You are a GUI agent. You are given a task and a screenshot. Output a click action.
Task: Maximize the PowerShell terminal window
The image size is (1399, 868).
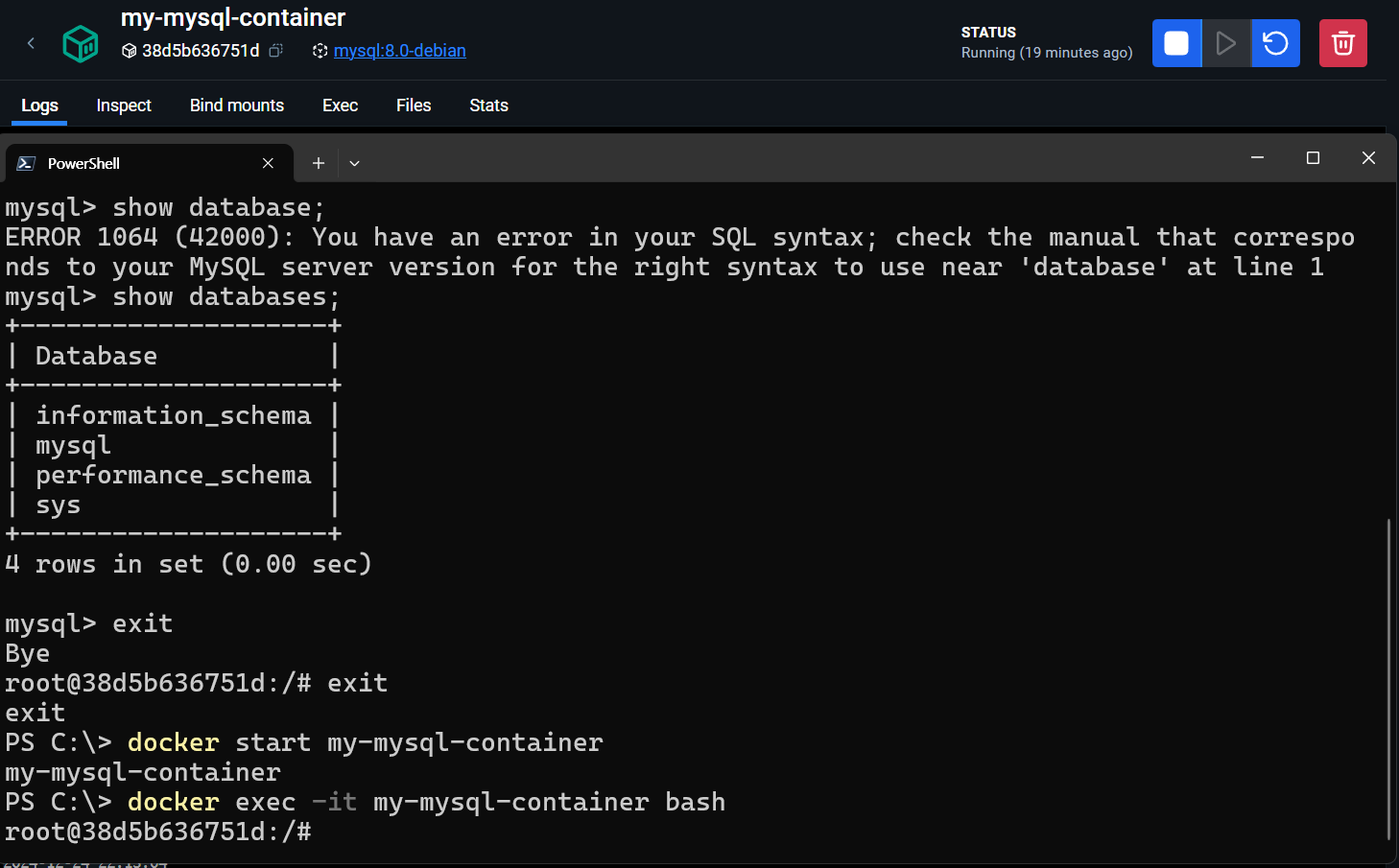click(x=1313, y=157)
